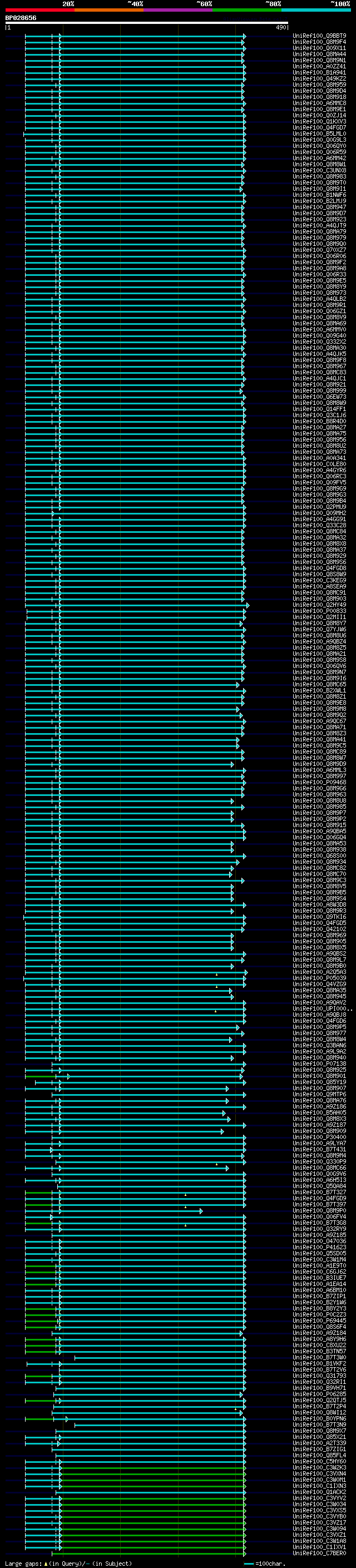
Task: Click the cyan ~100% identity legend bar
Action: (x=317, y=10)
